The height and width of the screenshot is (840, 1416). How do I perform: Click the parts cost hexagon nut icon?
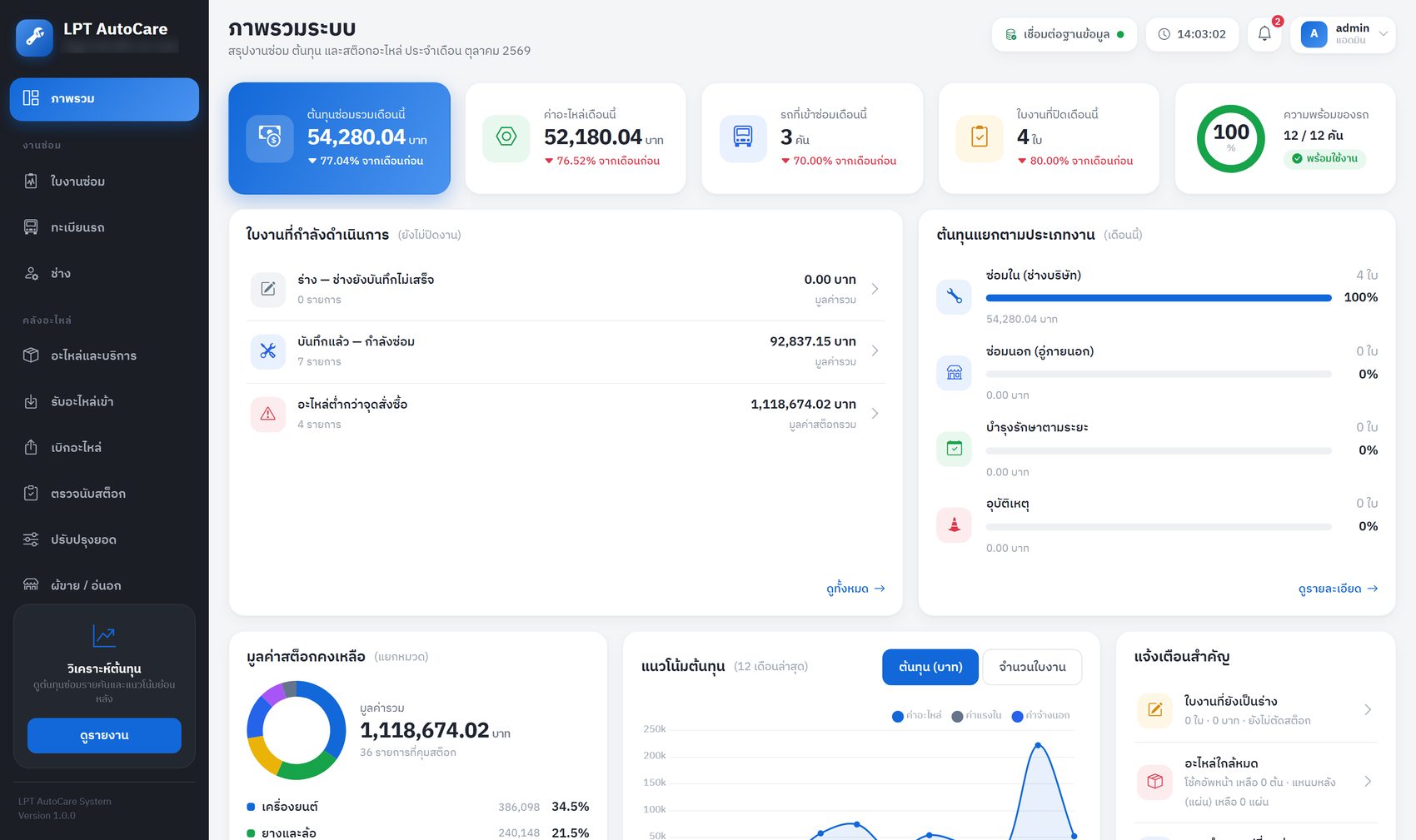coord(506,138)
